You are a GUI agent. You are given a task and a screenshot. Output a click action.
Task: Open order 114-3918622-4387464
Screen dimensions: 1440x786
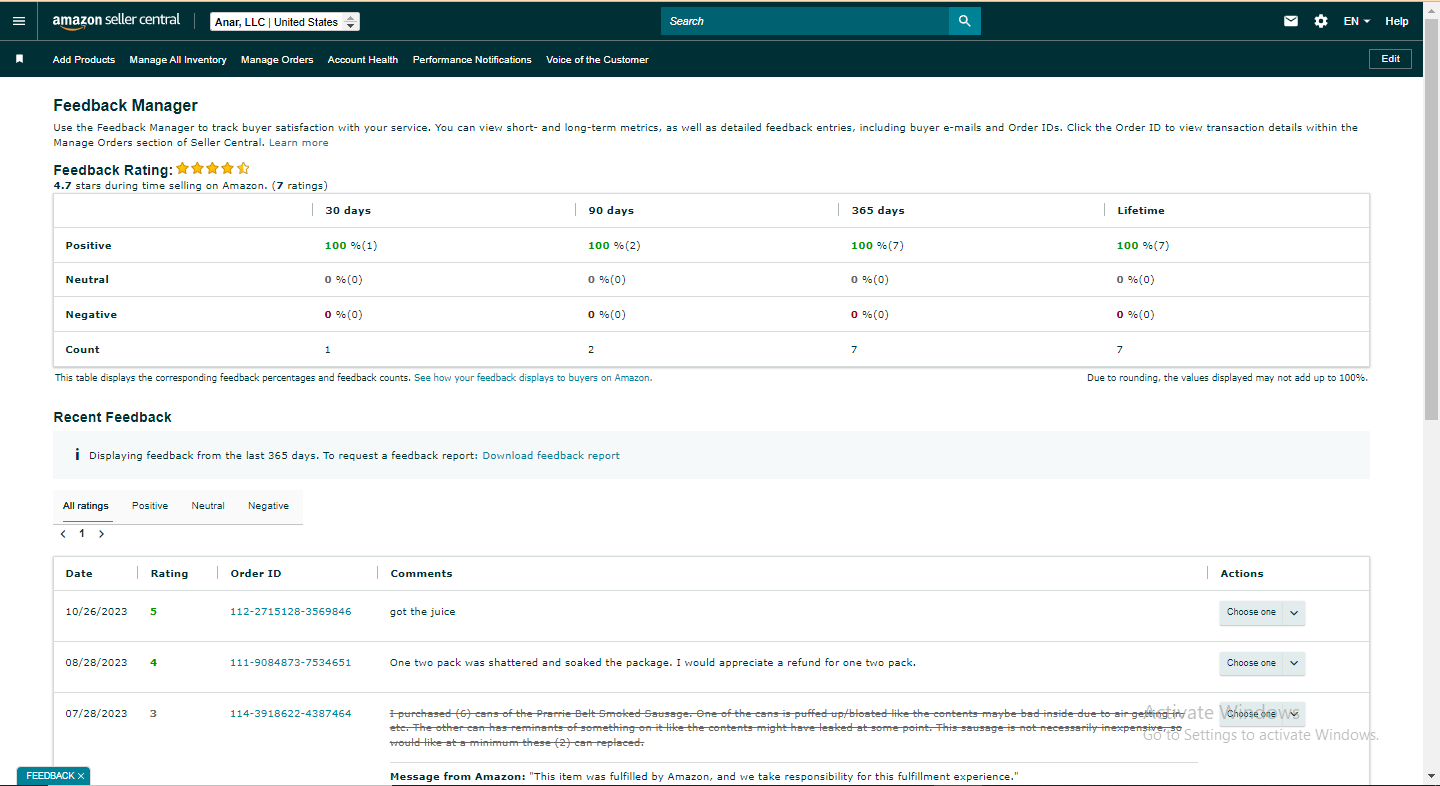[x=291, y=714]
